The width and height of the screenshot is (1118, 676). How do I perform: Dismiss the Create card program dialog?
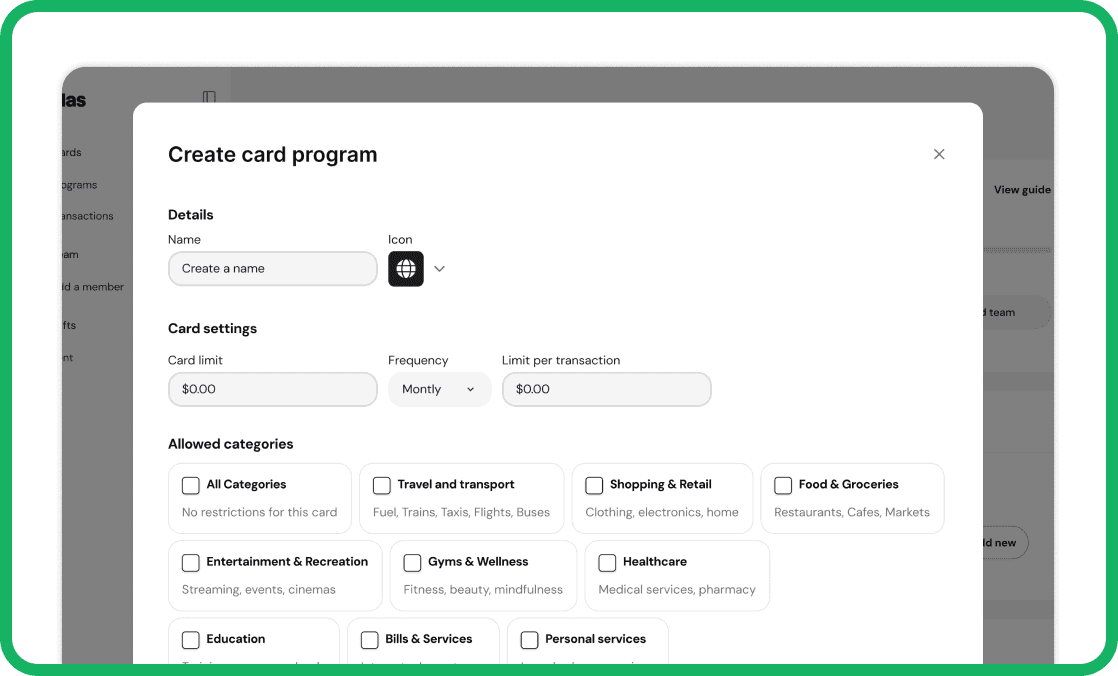(x=938, y=154)
